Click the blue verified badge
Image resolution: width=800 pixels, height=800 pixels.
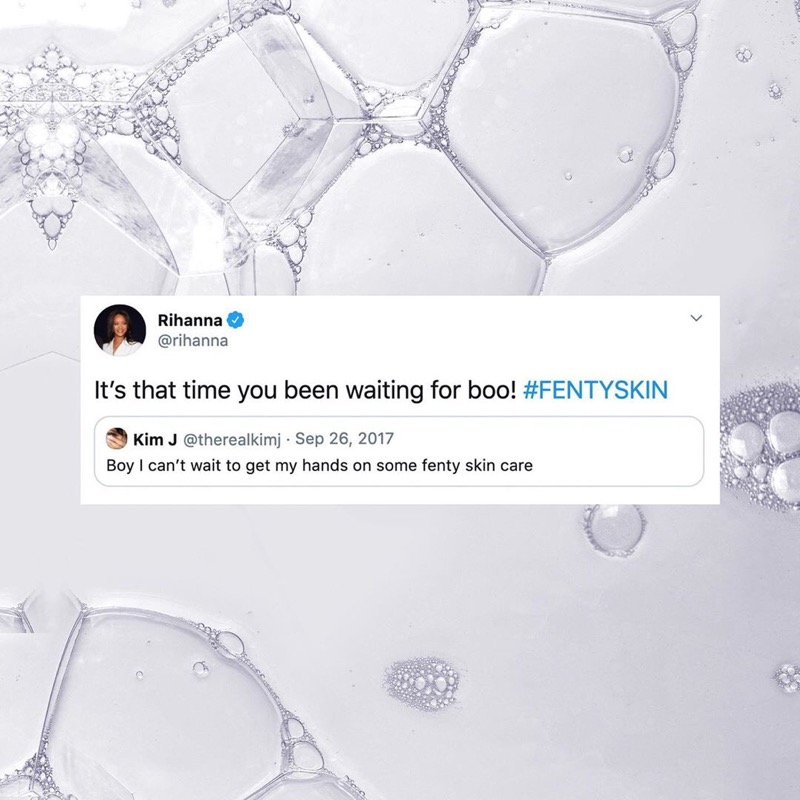click(235, 320)
